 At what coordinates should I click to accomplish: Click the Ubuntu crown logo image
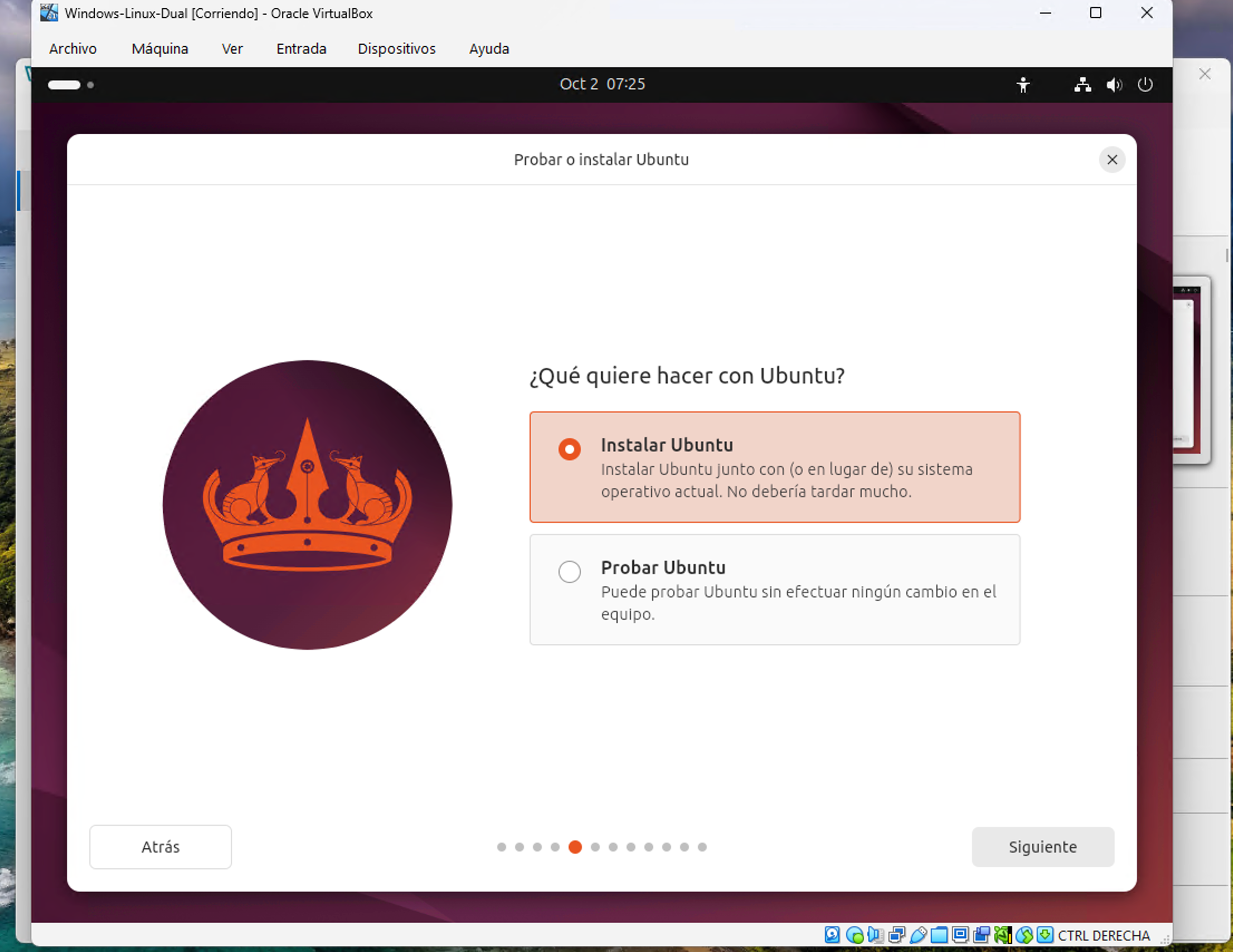307,504
